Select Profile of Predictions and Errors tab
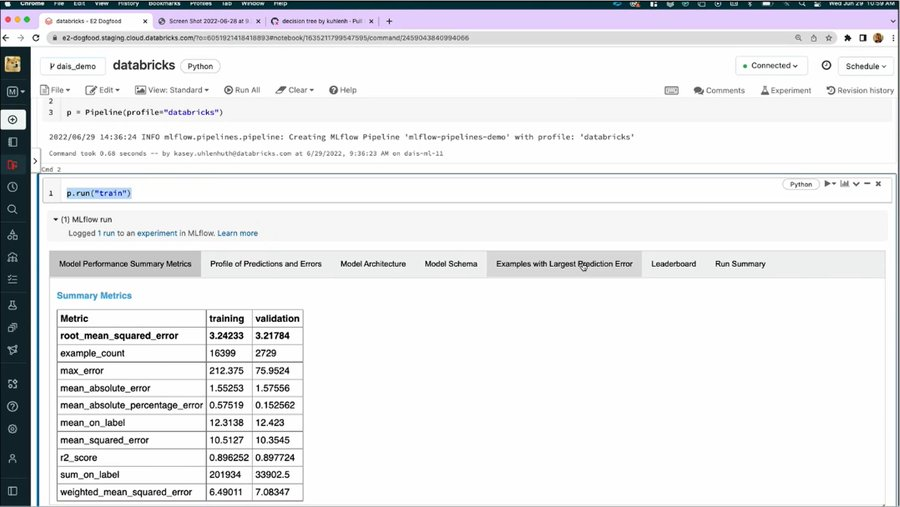900x507 pixels. pos(266,264)
